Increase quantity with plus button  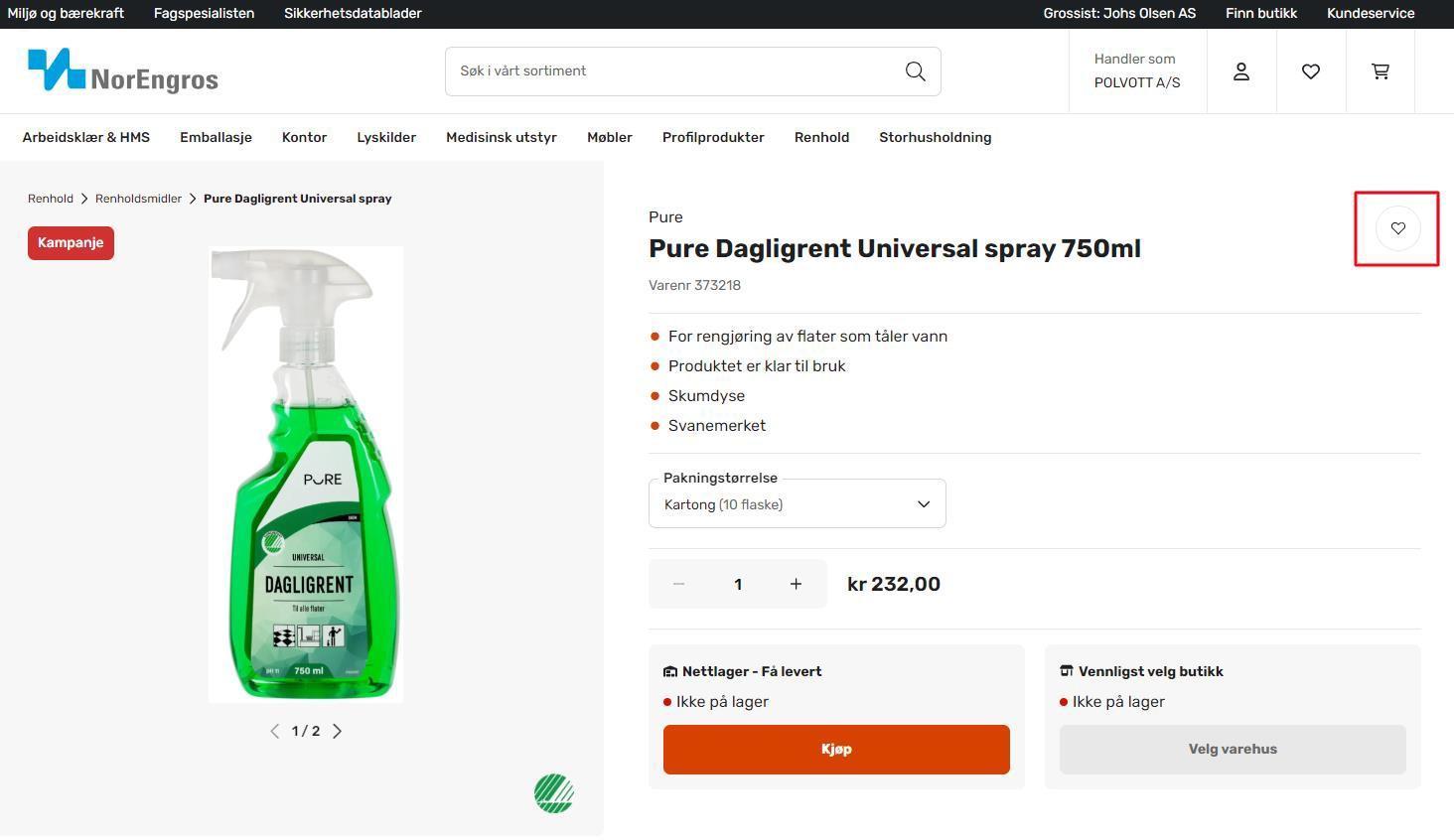pos(796,584)
